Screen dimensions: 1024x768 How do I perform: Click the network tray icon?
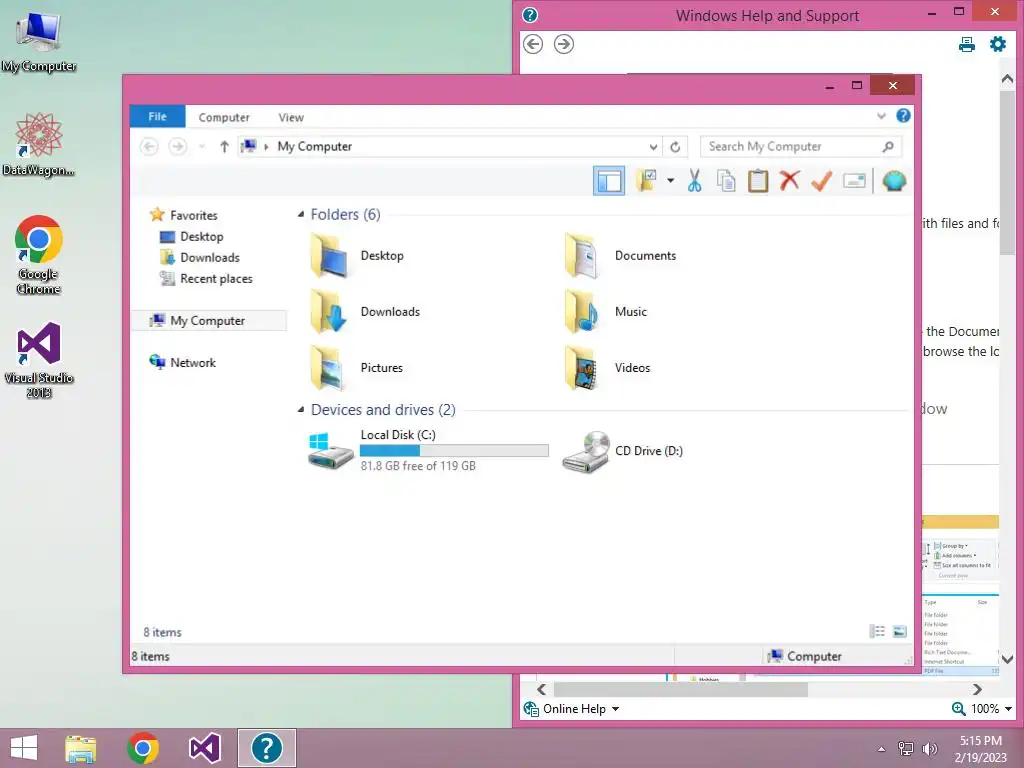click(x=906, y=749)
